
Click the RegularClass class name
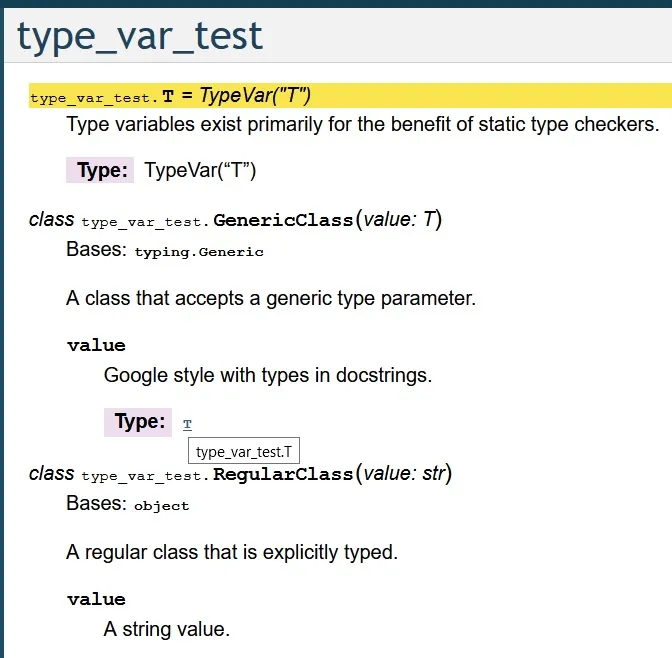[x=283, y=475]
